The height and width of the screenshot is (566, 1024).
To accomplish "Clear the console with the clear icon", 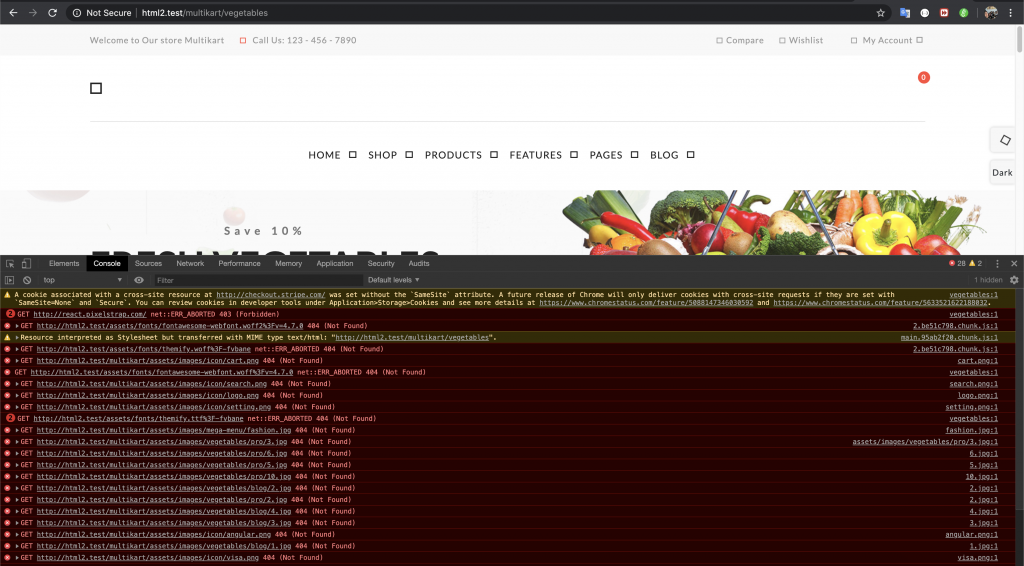I will pos(27,280).
